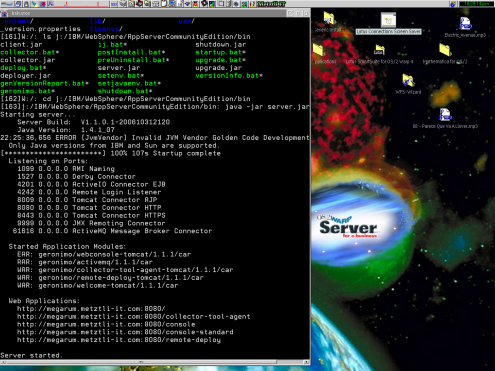Click the right arrow of the terminal horizontal scrollbar
The image size is (495, 371).
[306, 362]
